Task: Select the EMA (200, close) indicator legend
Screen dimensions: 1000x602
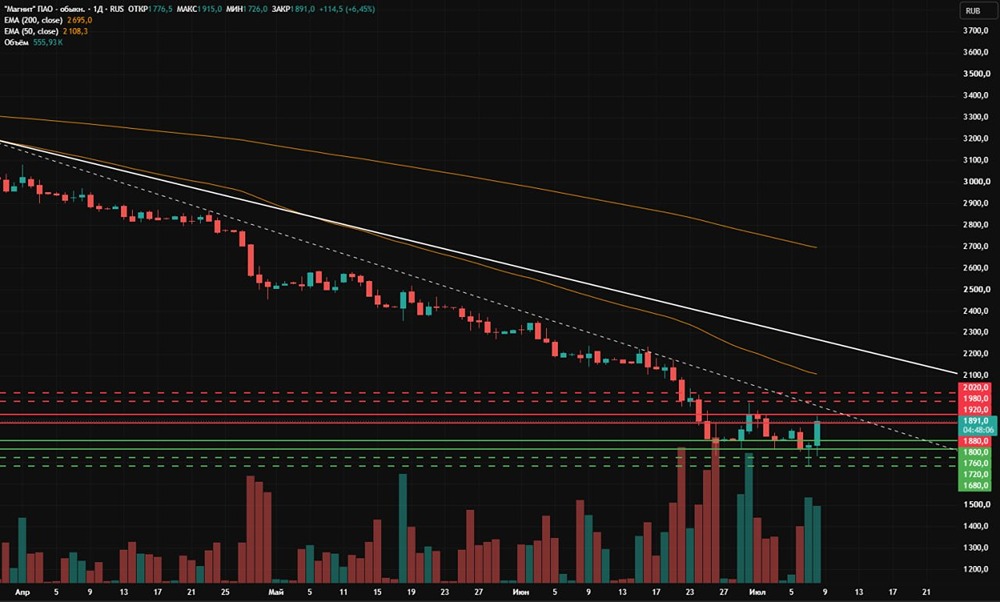Action: click(x=33, y=20)
